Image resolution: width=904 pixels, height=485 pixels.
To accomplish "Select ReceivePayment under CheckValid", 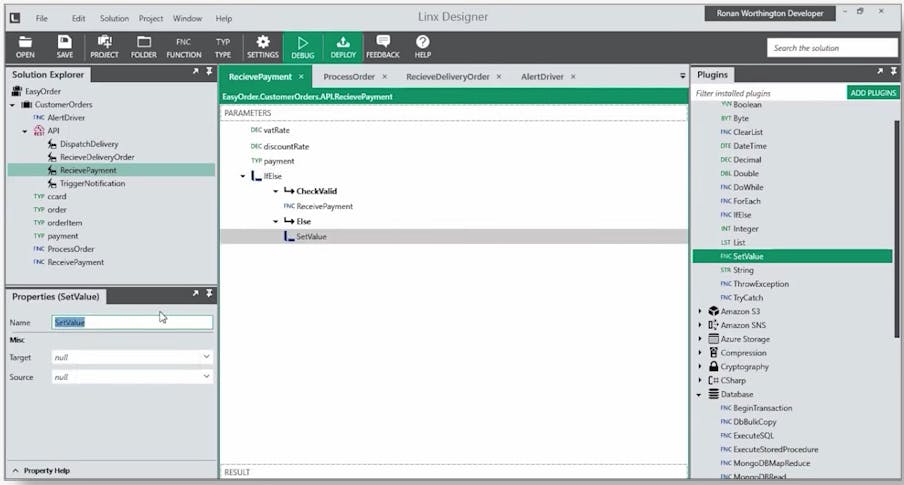I will click(x=325, y=206).
